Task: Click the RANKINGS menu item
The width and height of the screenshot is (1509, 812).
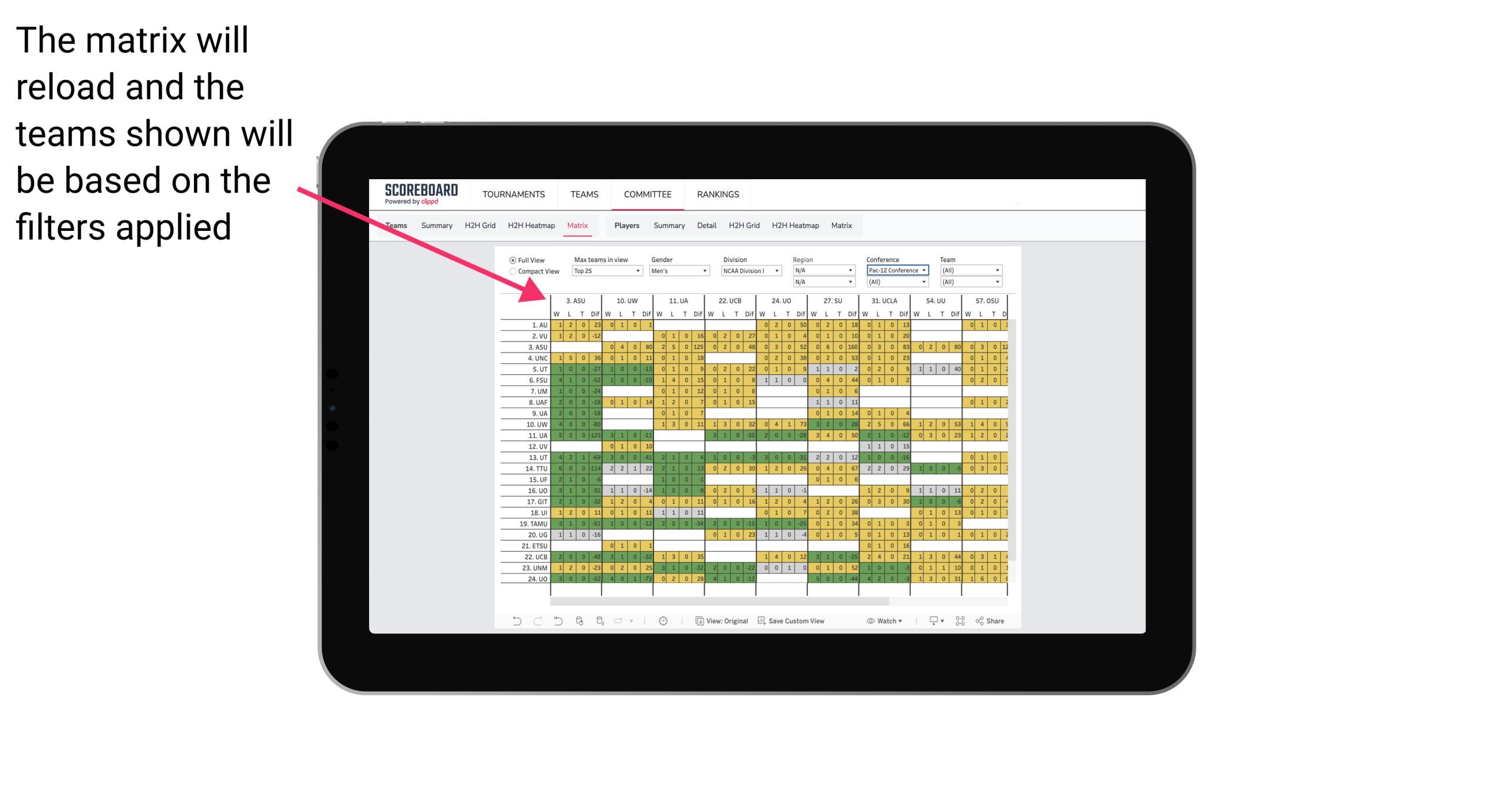Action: 718,194
